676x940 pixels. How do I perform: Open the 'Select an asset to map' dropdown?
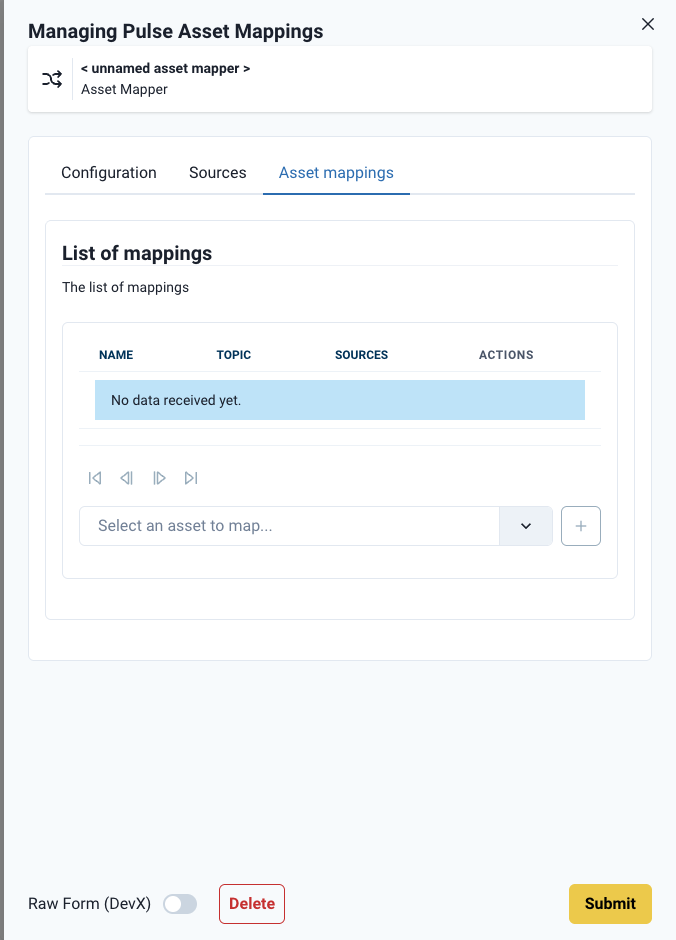[x=290, y=525]
